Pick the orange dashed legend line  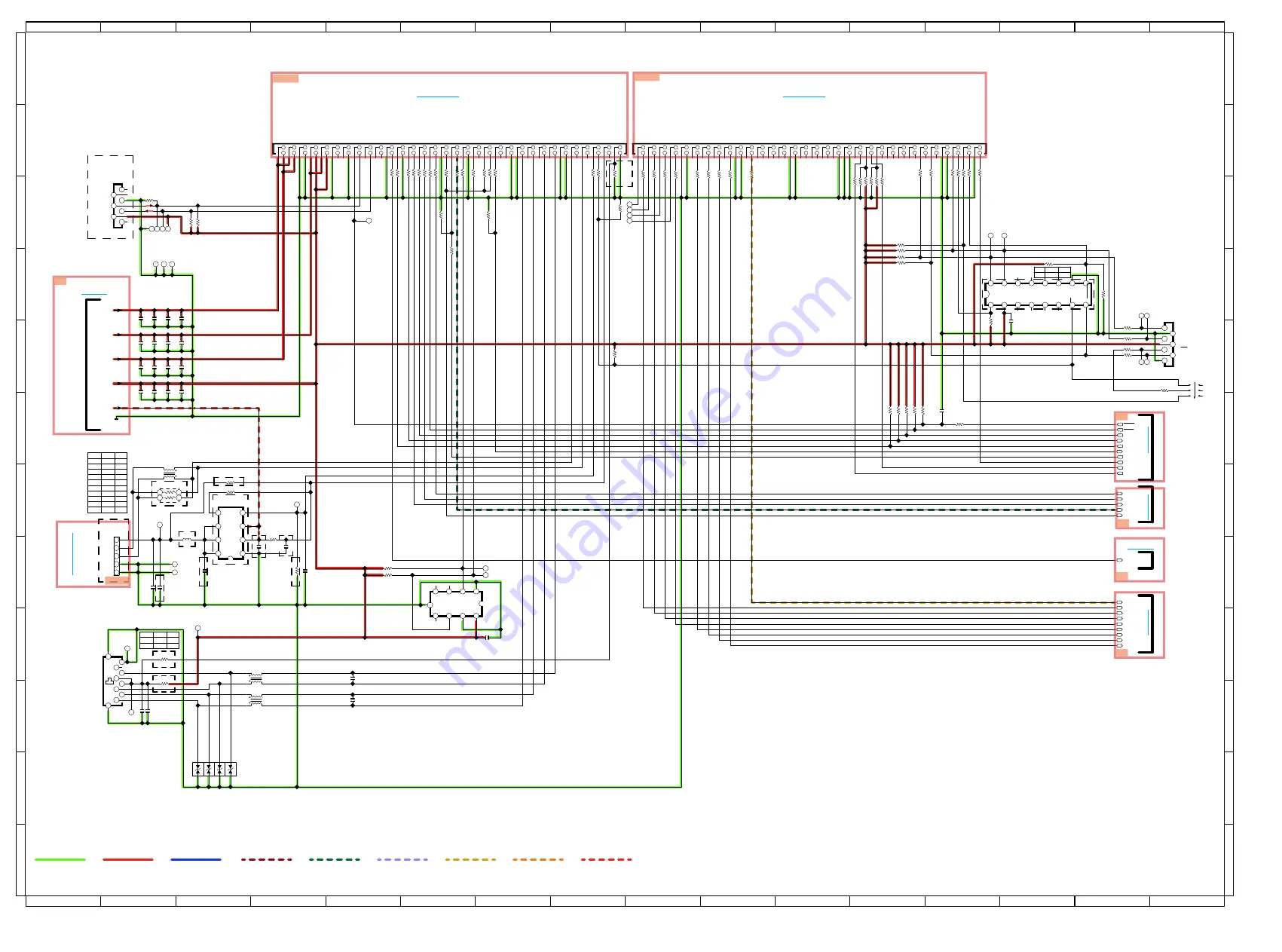tap(538, 859)
